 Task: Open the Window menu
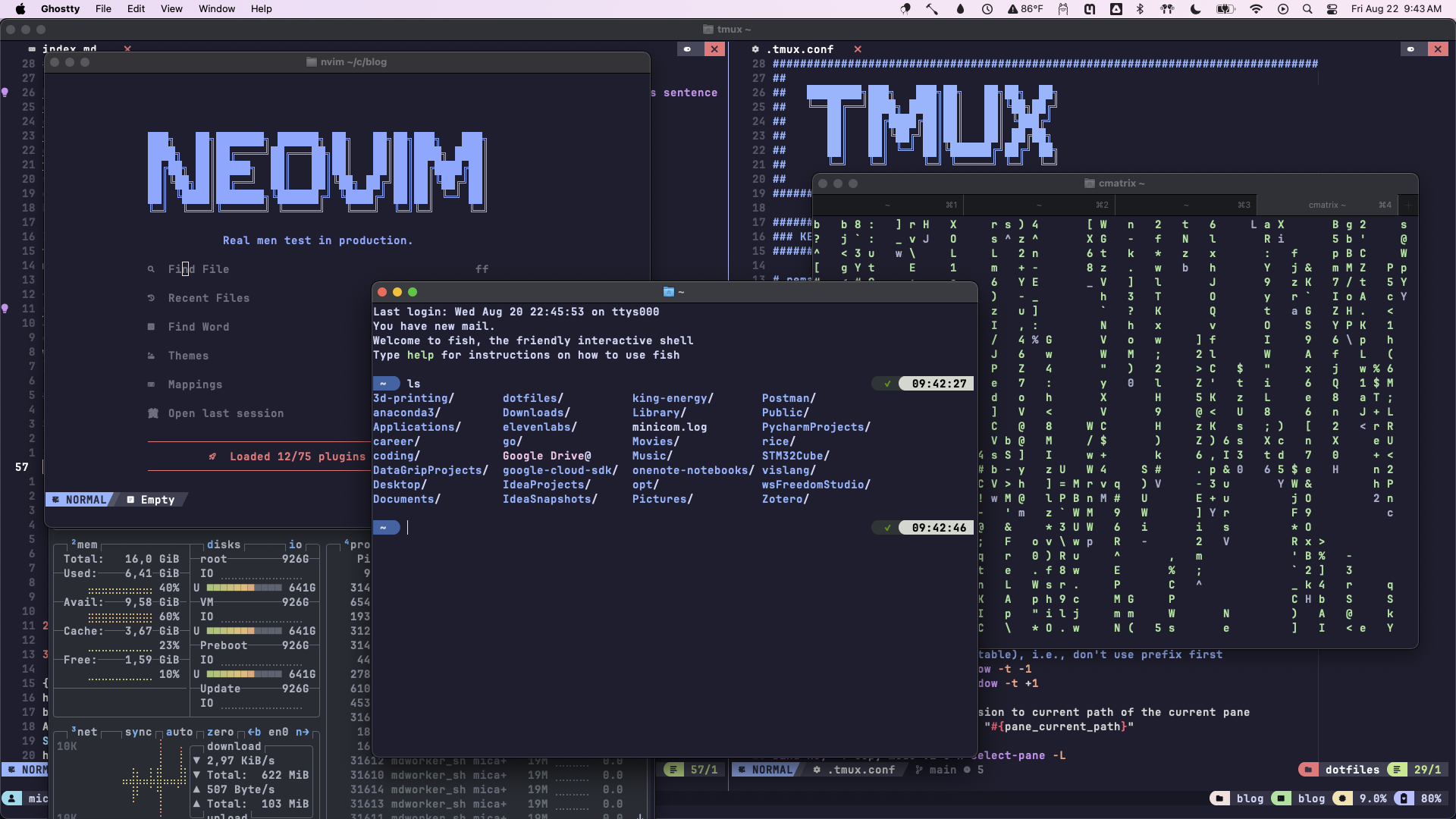[217, 8]
